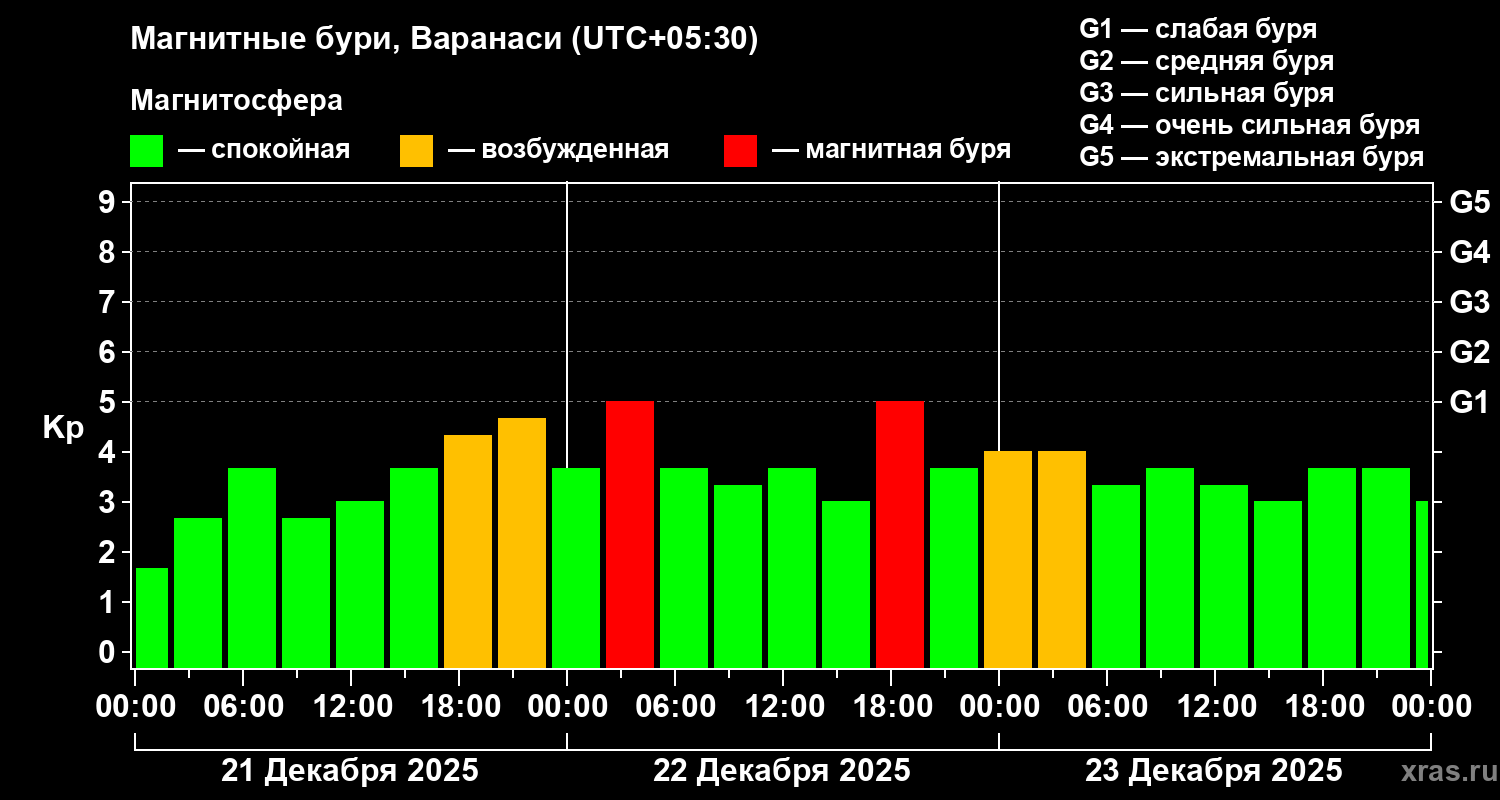Click the '22 Декабря 2025' date label
This screenshot has height=800, width=1500.
point(782,771)
